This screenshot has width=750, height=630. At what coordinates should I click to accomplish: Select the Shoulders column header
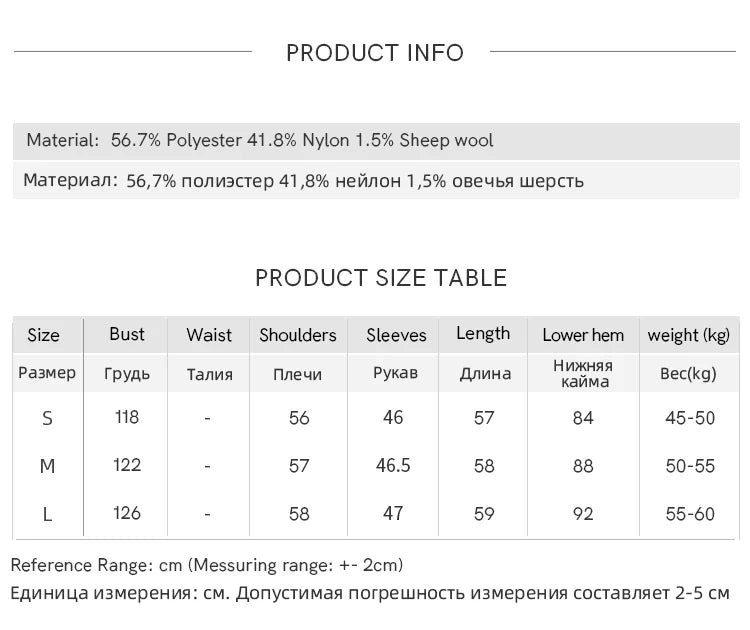point(298,335)
